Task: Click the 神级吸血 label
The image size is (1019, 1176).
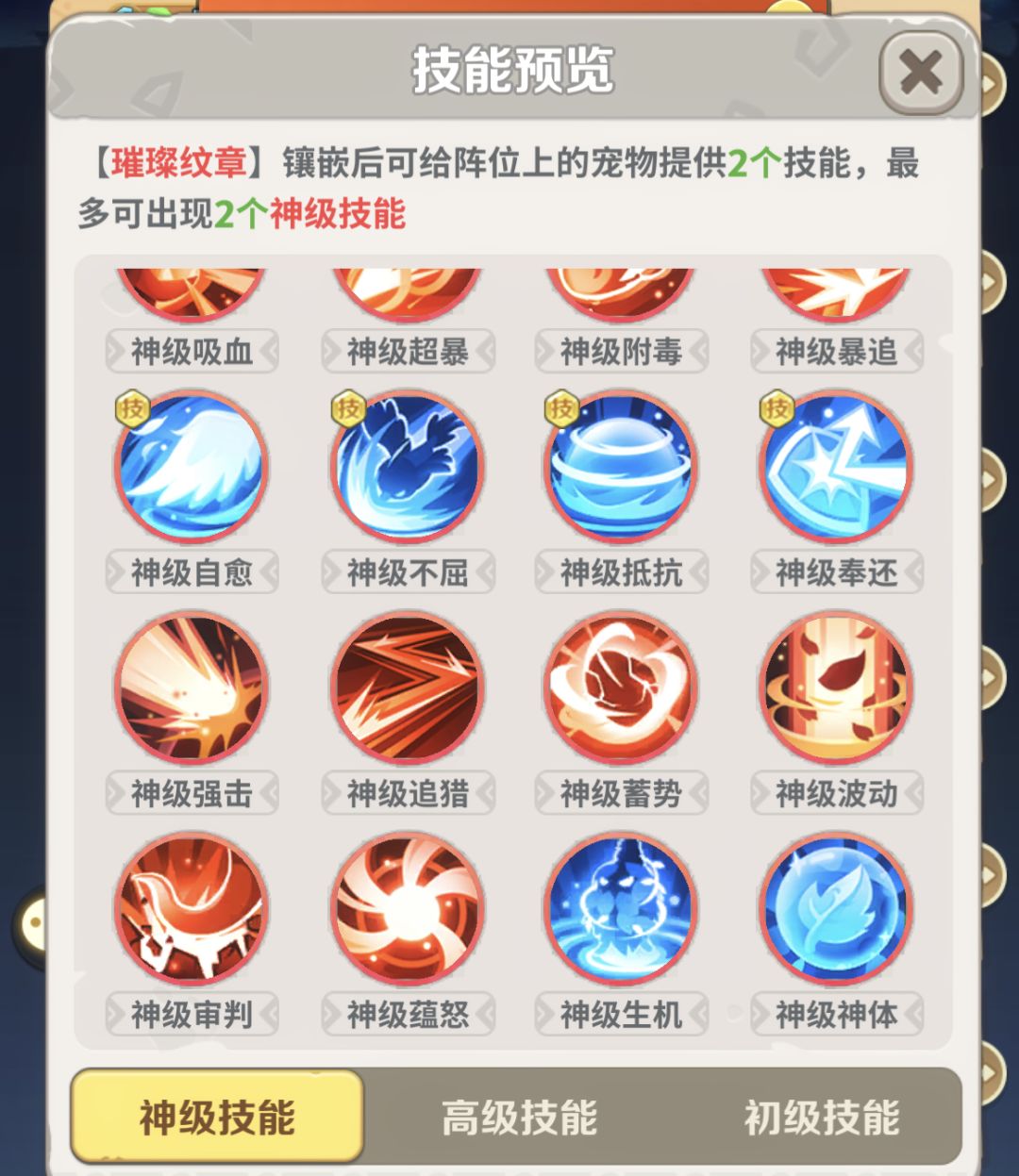Action: (x=192, y=352)
